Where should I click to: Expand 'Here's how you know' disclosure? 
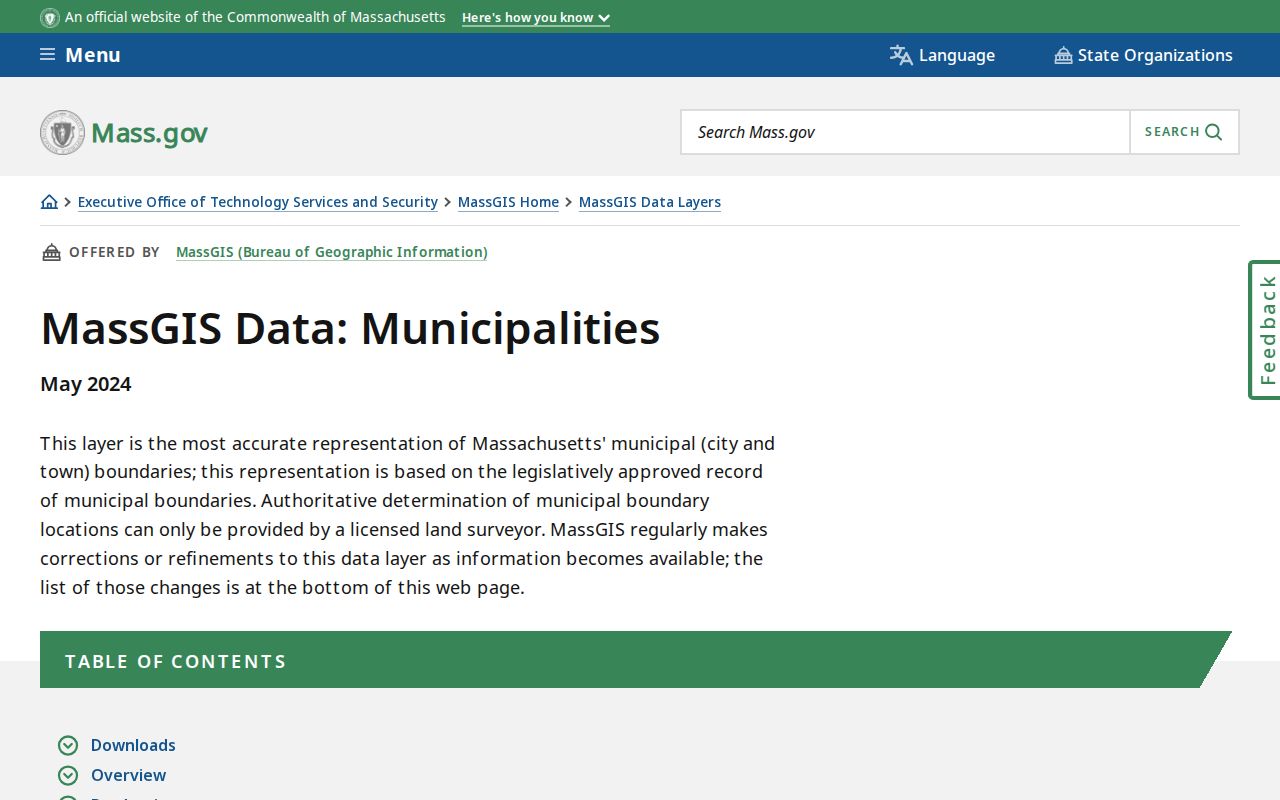536,18
